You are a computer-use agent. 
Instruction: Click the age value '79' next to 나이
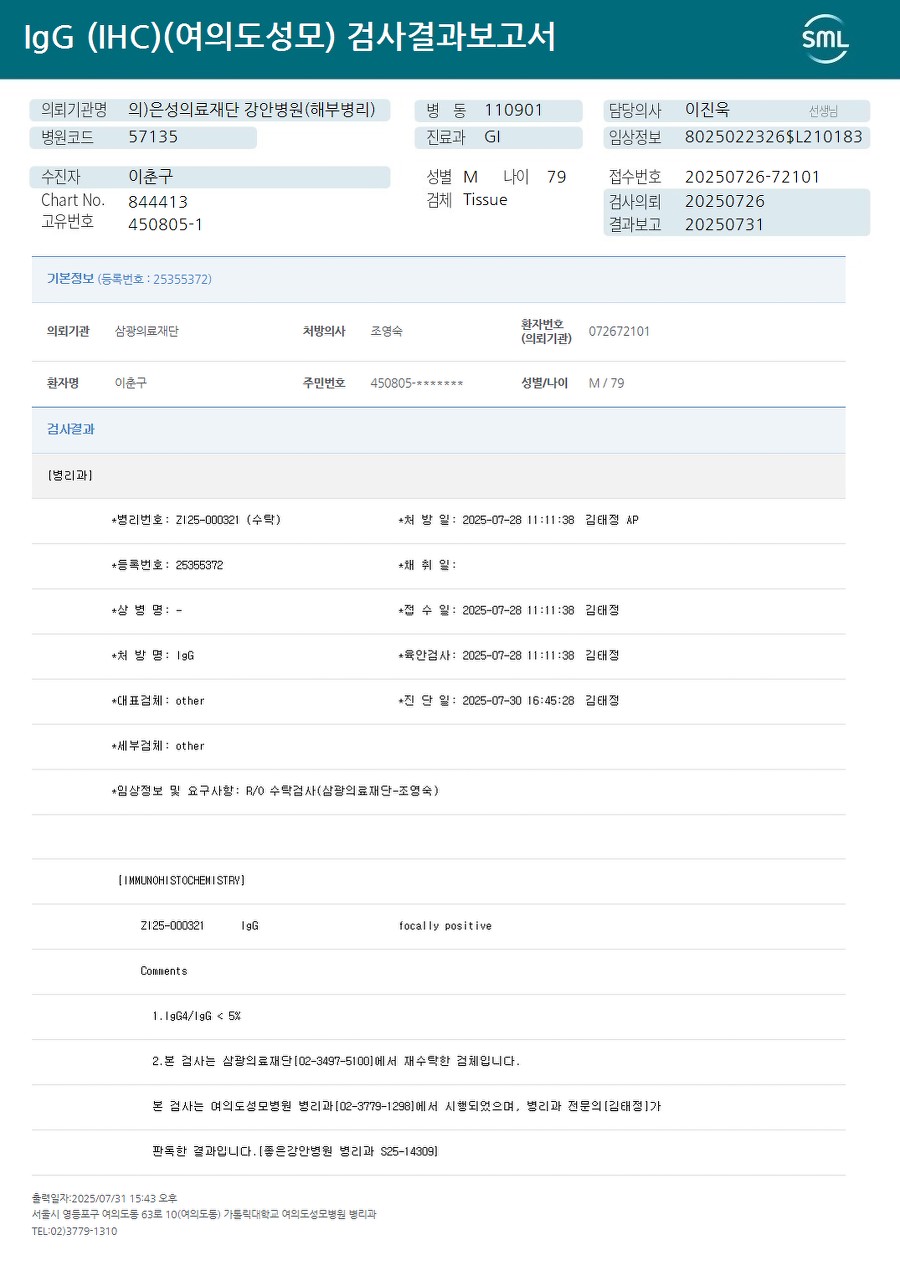(557, 177)
